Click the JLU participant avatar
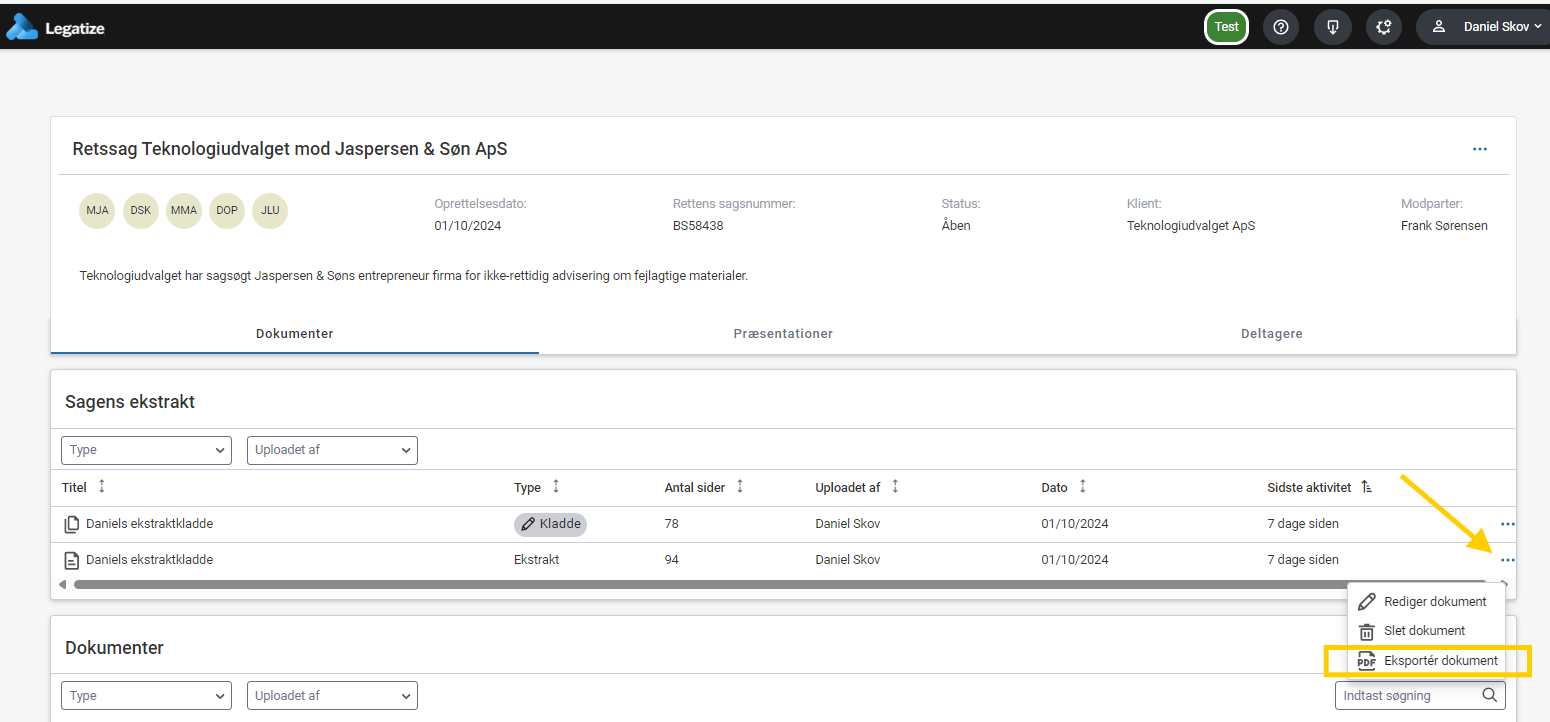Screen dimensions: 1550x722 [x=270, y=211]
